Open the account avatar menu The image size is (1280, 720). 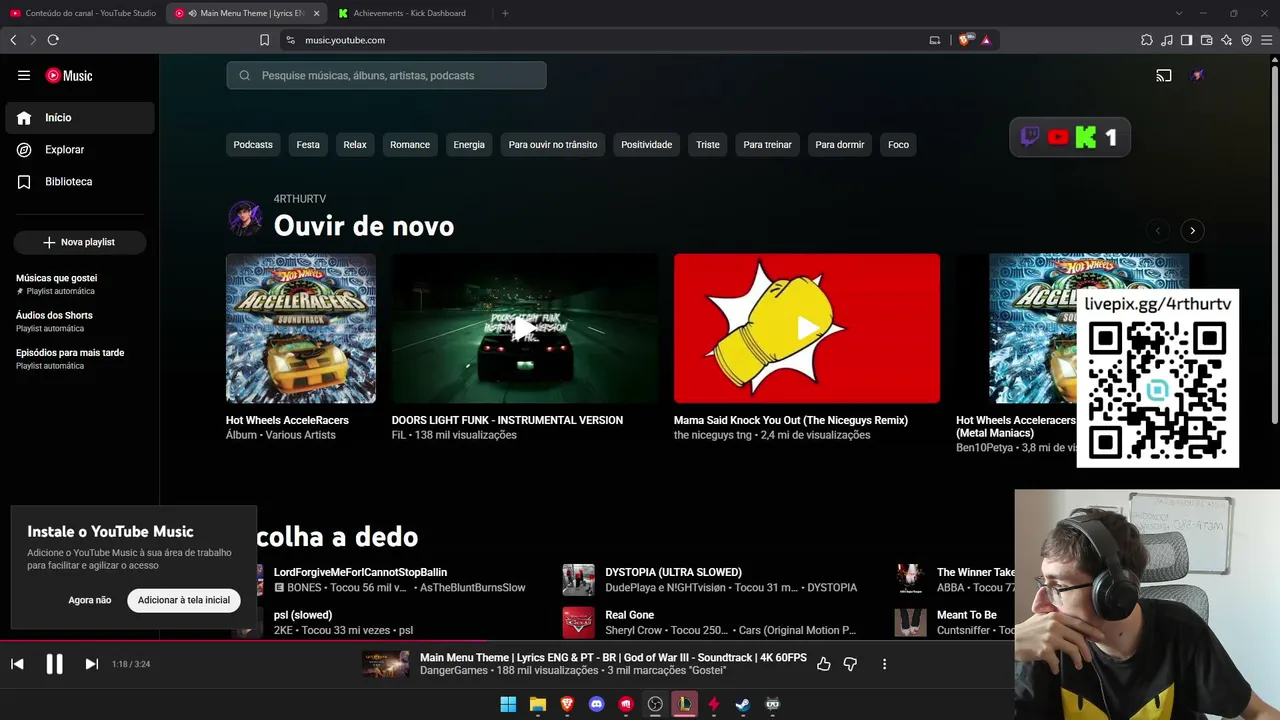(1197, 75)
